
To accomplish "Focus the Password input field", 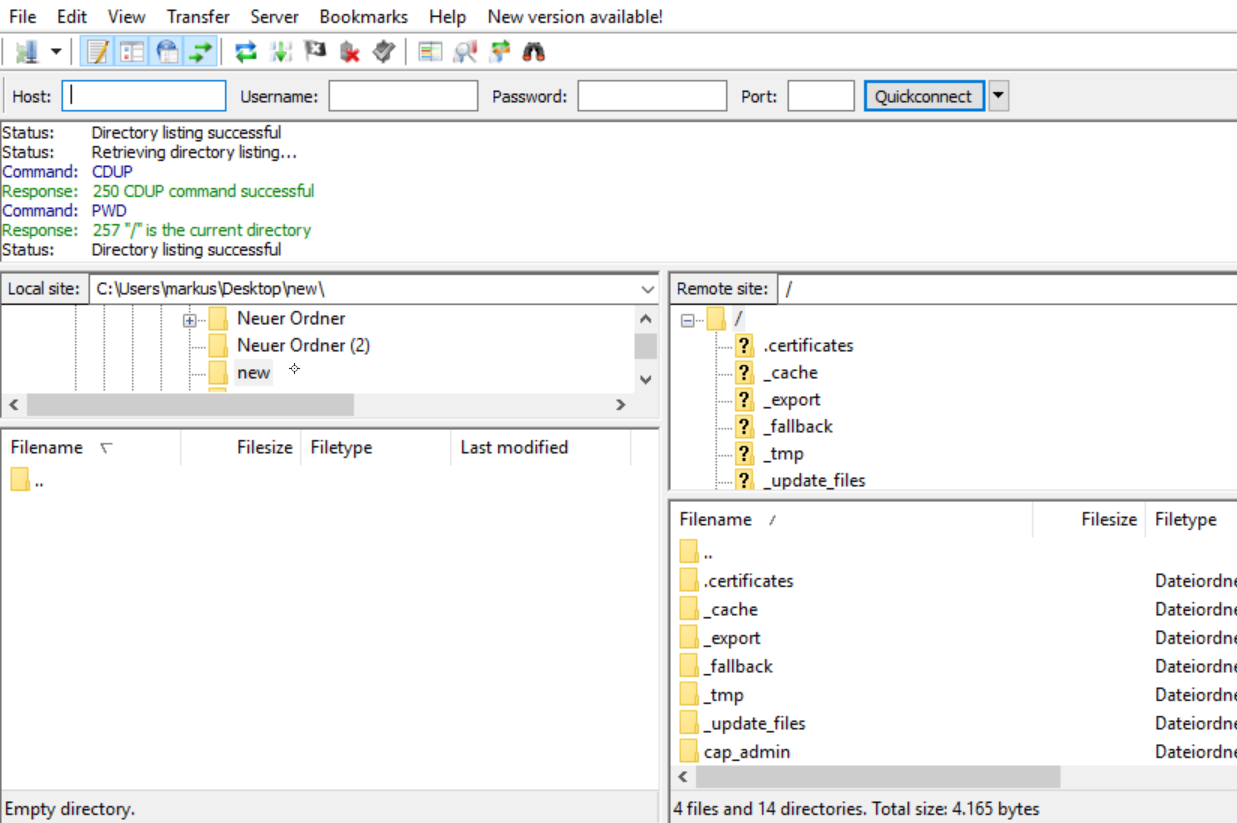I will (652, 96).
